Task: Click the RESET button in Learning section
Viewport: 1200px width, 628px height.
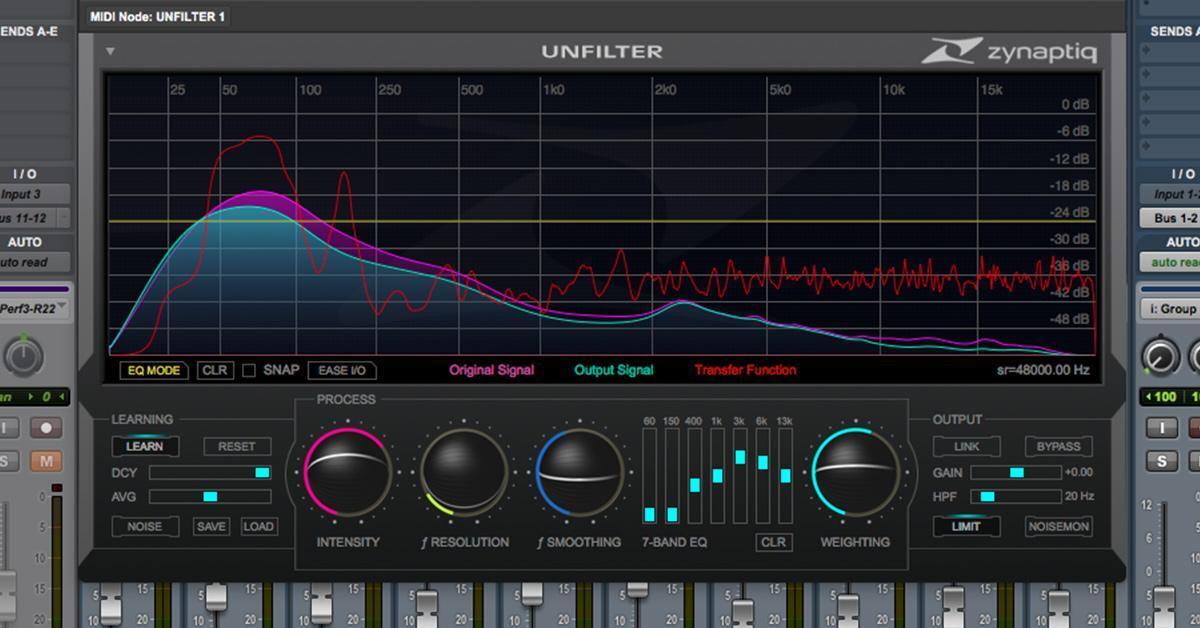Action: tap(237, 446)
